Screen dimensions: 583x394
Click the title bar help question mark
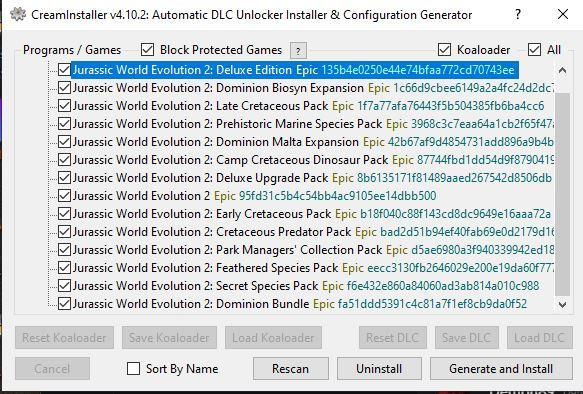[x=518, y=14]
